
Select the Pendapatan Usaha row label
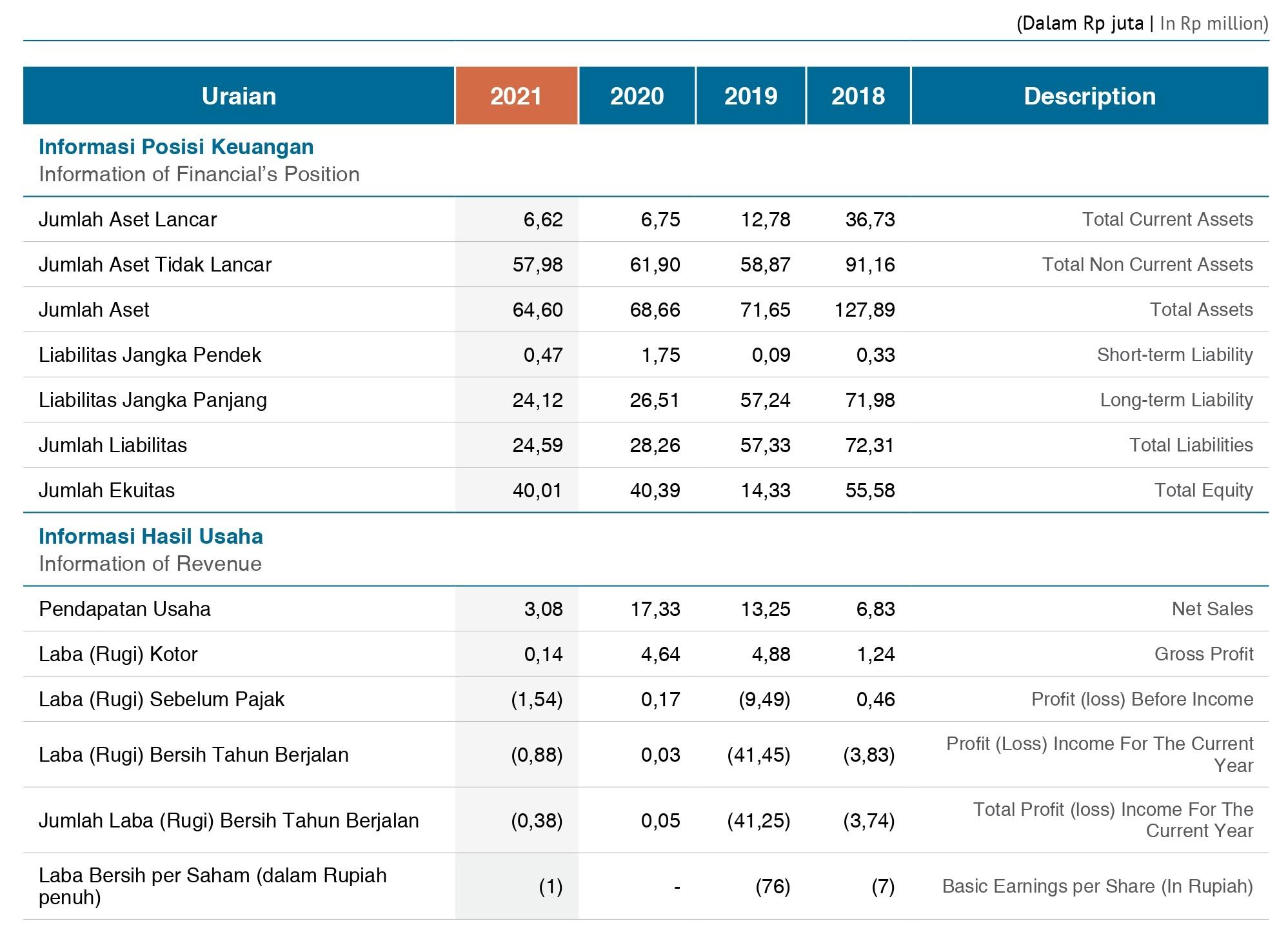[x=124, y=609]
